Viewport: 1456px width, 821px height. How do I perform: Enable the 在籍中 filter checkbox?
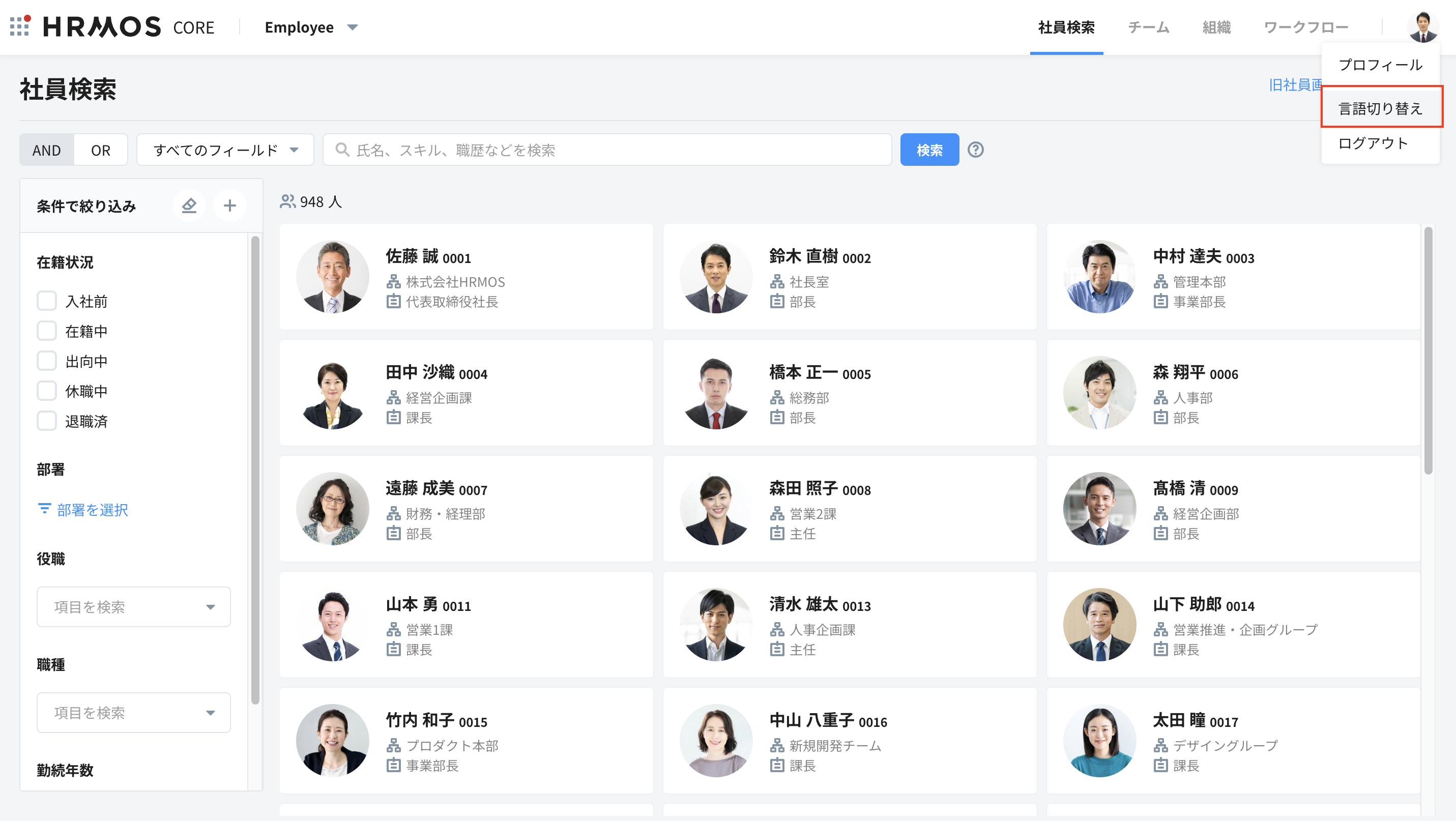click(x=47, y=331)
